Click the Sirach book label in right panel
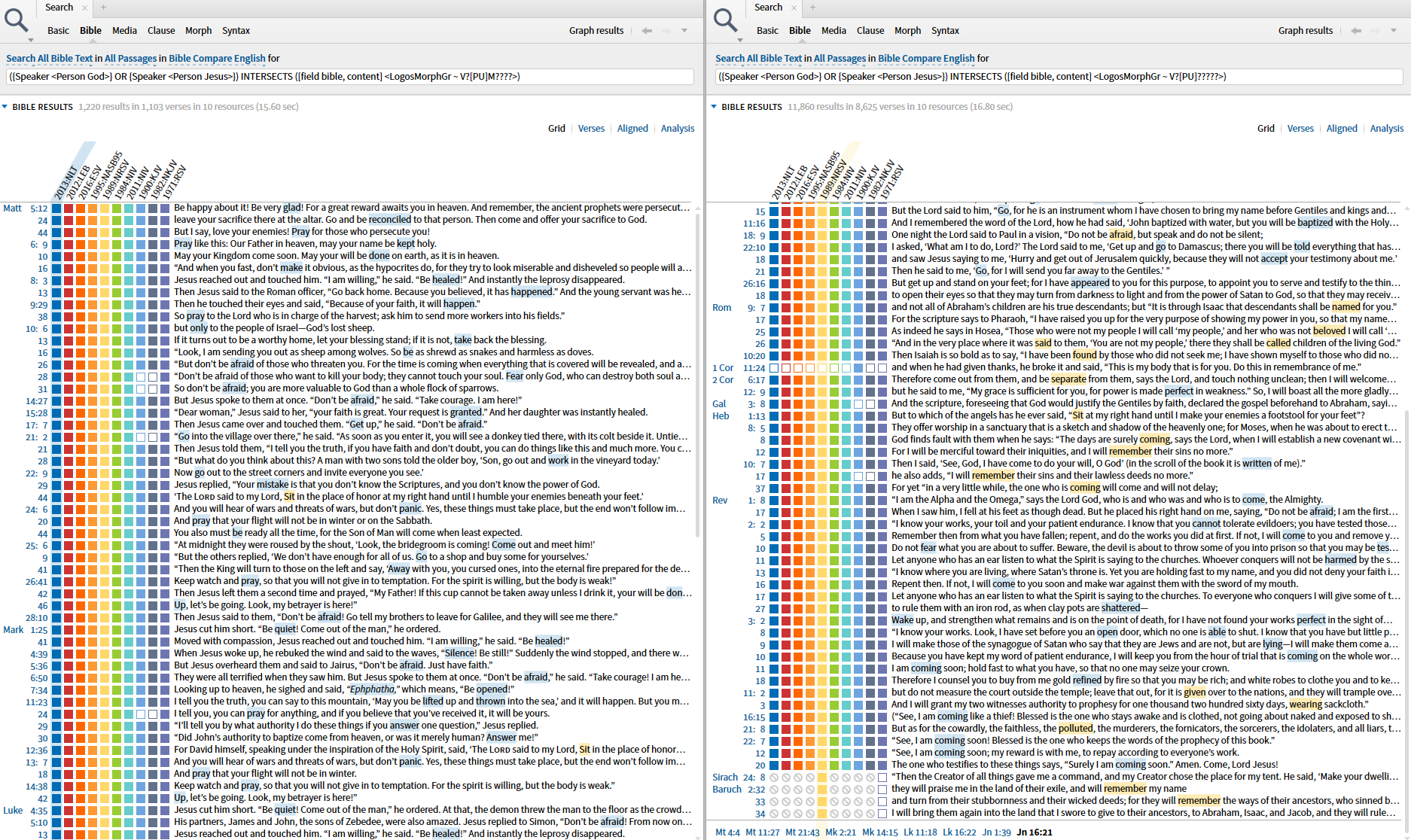This screenshot has width=1411, height=840. [725, 778]
